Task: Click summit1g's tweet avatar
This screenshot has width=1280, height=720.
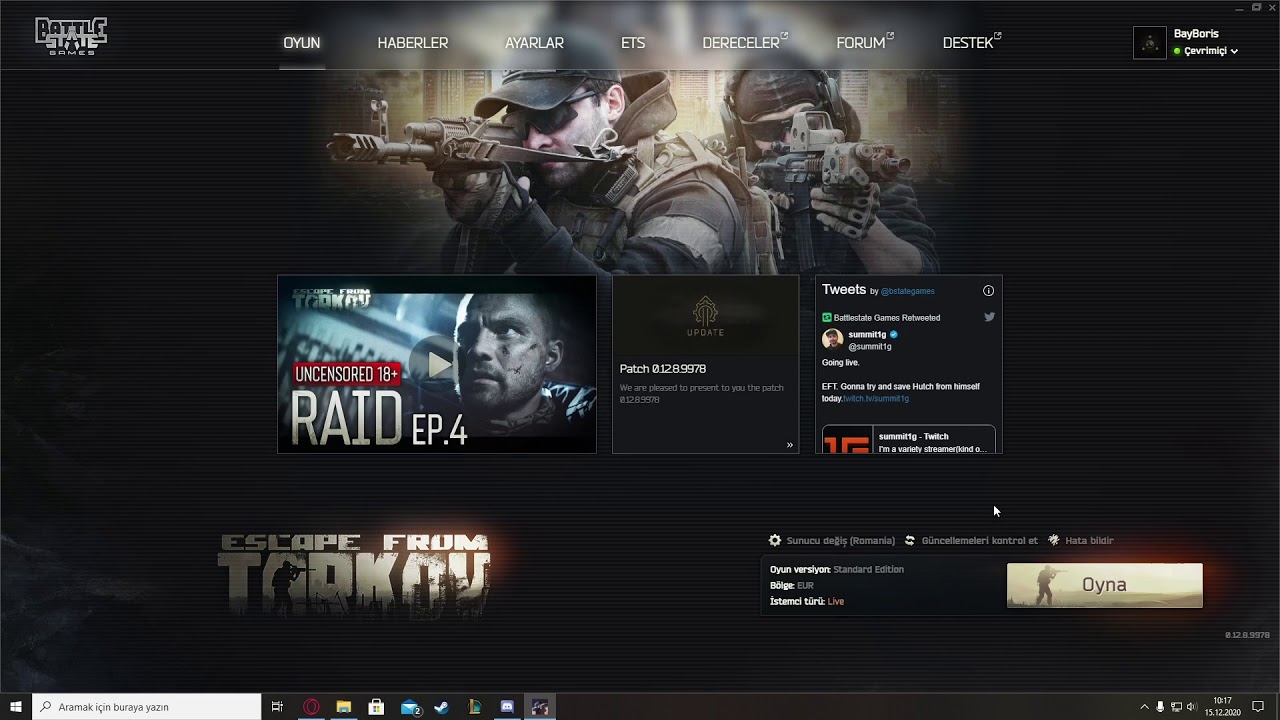Action: [x=832, y=339]
